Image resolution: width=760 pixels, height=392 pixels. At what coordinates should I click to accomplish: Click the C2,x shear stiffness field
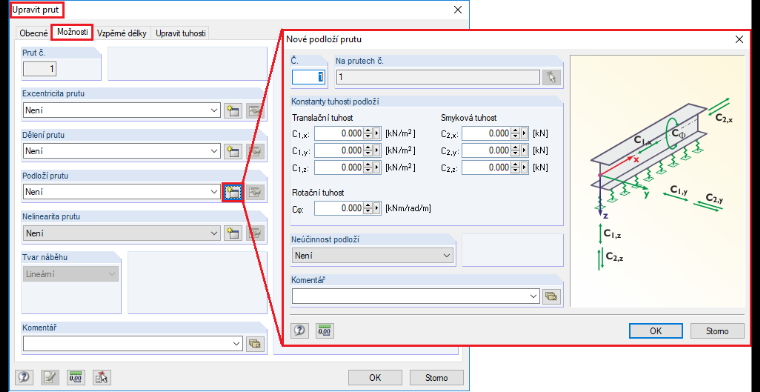486,134
